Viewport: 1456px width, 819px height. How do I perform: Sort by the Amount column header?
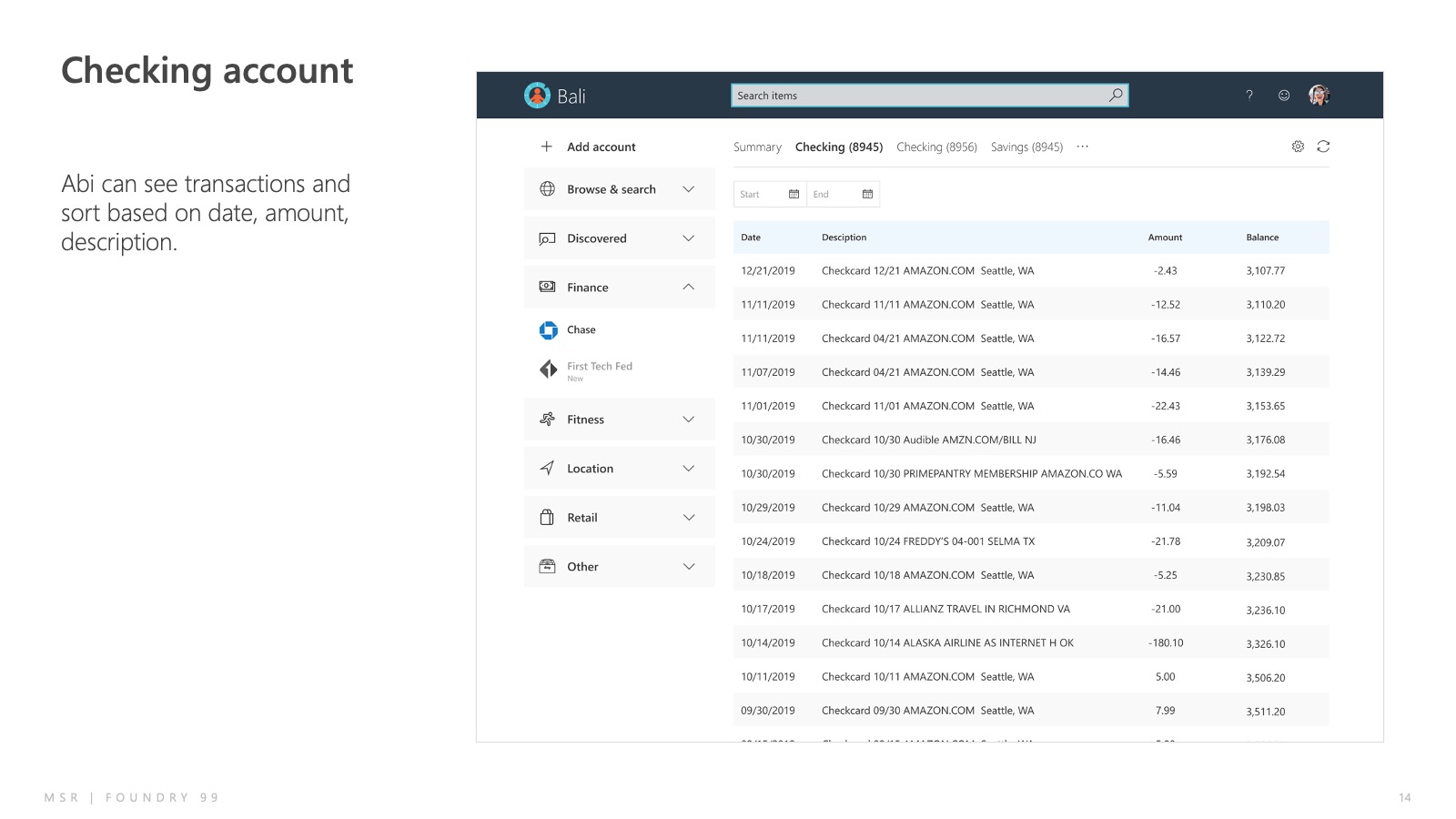1165,238
